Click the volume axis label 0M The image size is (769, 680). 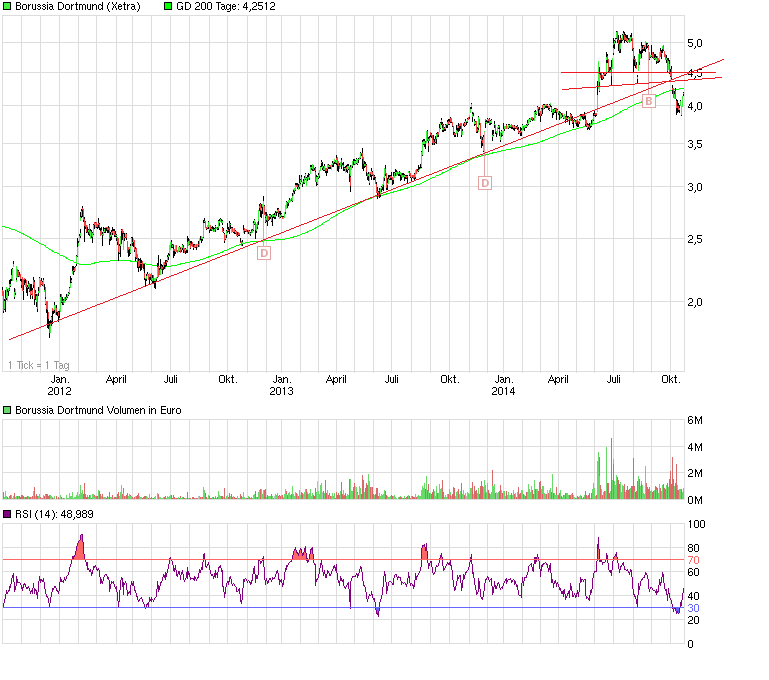point(695,500)
